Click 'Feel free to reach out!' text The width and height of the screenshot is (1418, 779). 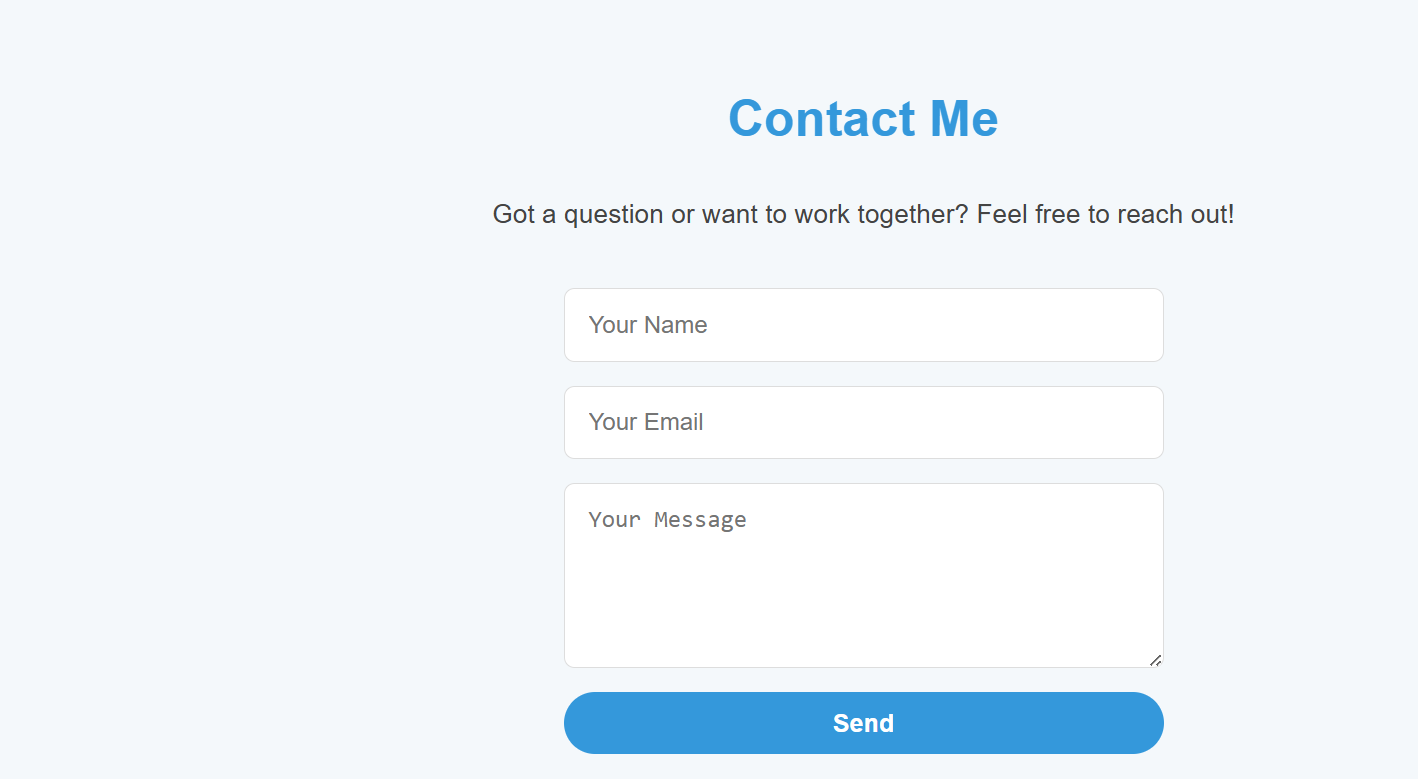click(1106, 214)
